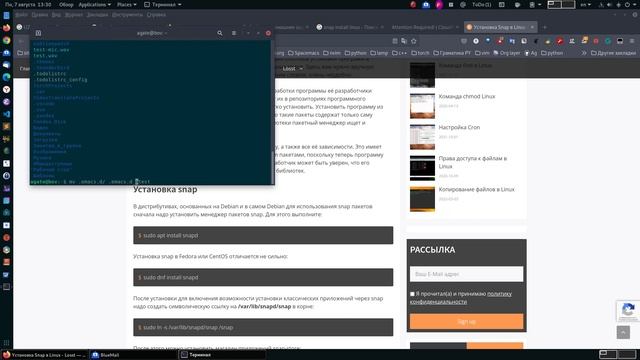640x360 pixels.
Task: Open the Firefox Закладки menu
Action: (97, 15)
